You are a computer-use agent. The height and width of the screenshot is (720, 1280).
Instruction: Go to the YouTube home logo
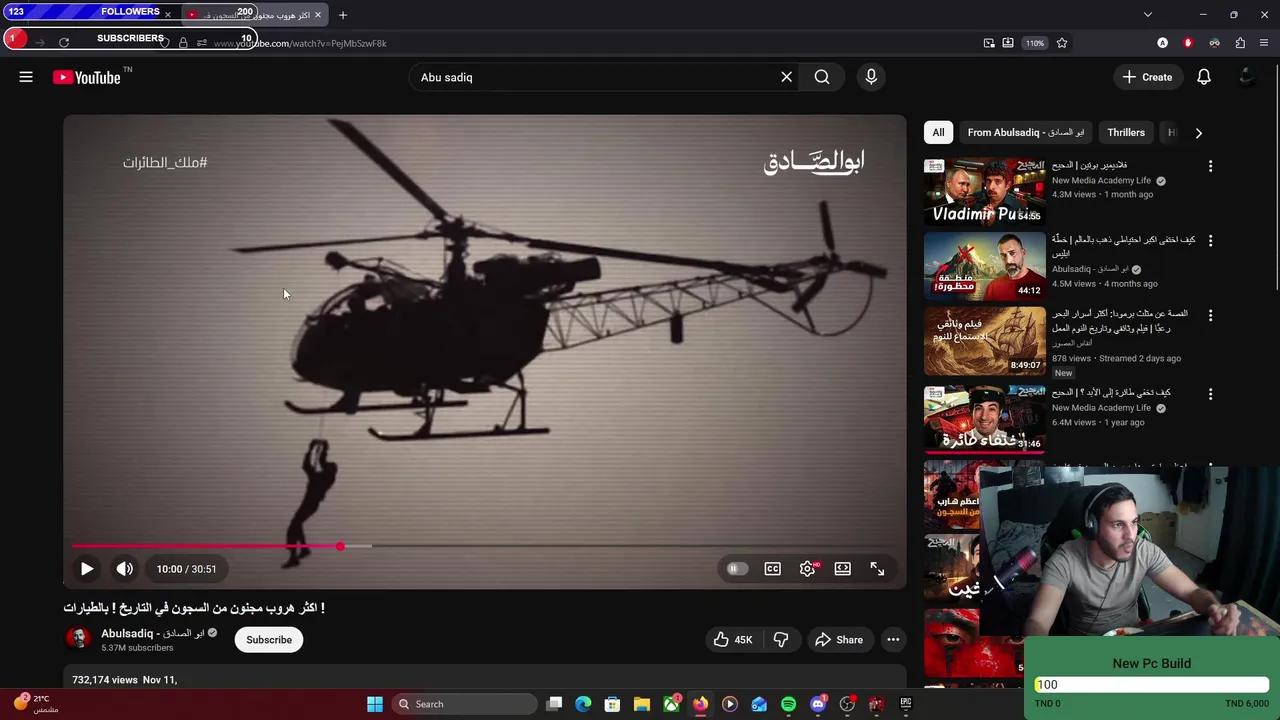[87, 77]
